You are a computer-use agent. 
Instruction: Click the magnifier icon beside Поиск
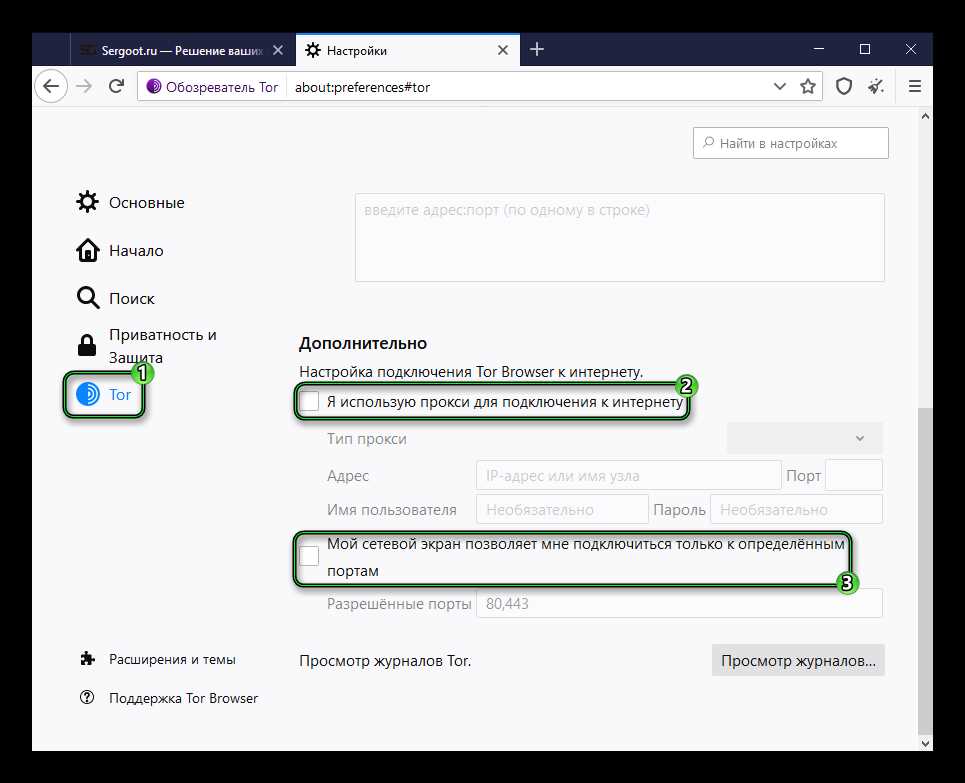pos(87,298)
